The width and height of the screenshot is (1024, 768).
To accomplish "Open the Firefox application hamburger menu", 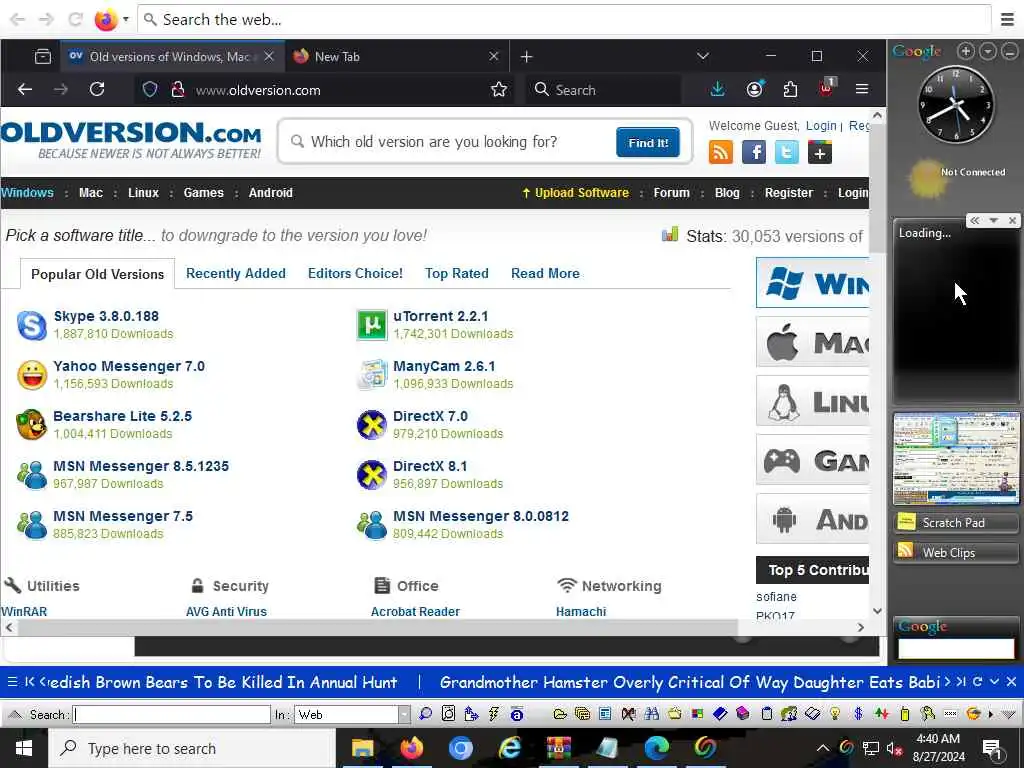I will pyautogui.click(x=862, y=89).
